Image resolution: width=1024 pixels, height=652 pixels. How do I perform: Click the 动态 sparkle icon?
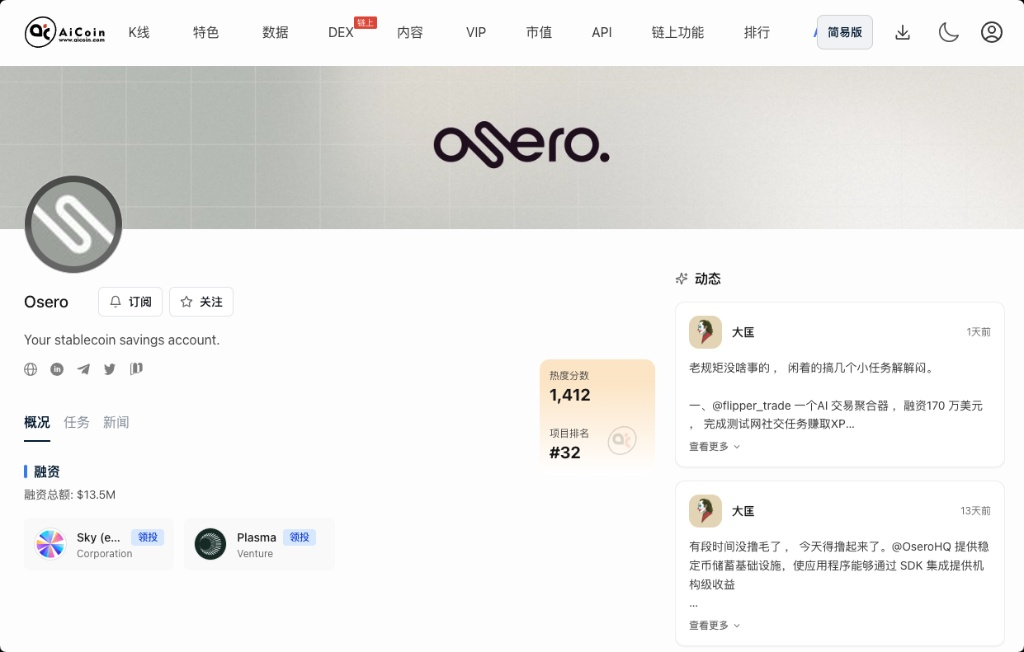tap(681, 279)
